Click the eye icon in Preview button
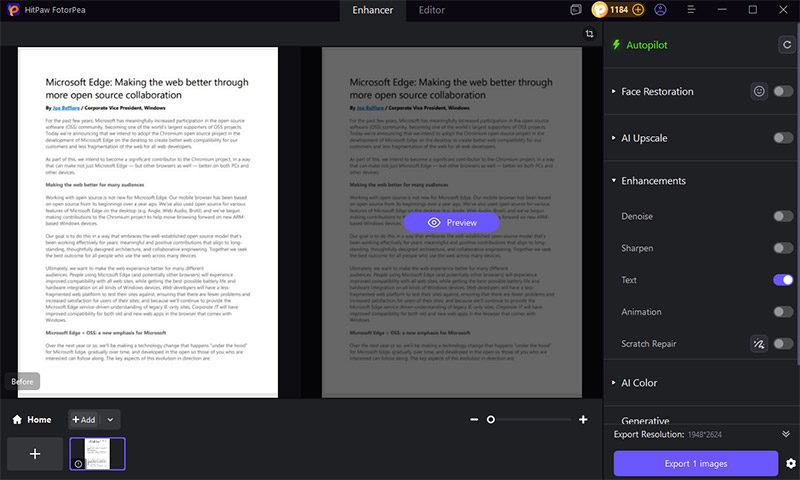800x480 pixels. [x=434, y=222]
